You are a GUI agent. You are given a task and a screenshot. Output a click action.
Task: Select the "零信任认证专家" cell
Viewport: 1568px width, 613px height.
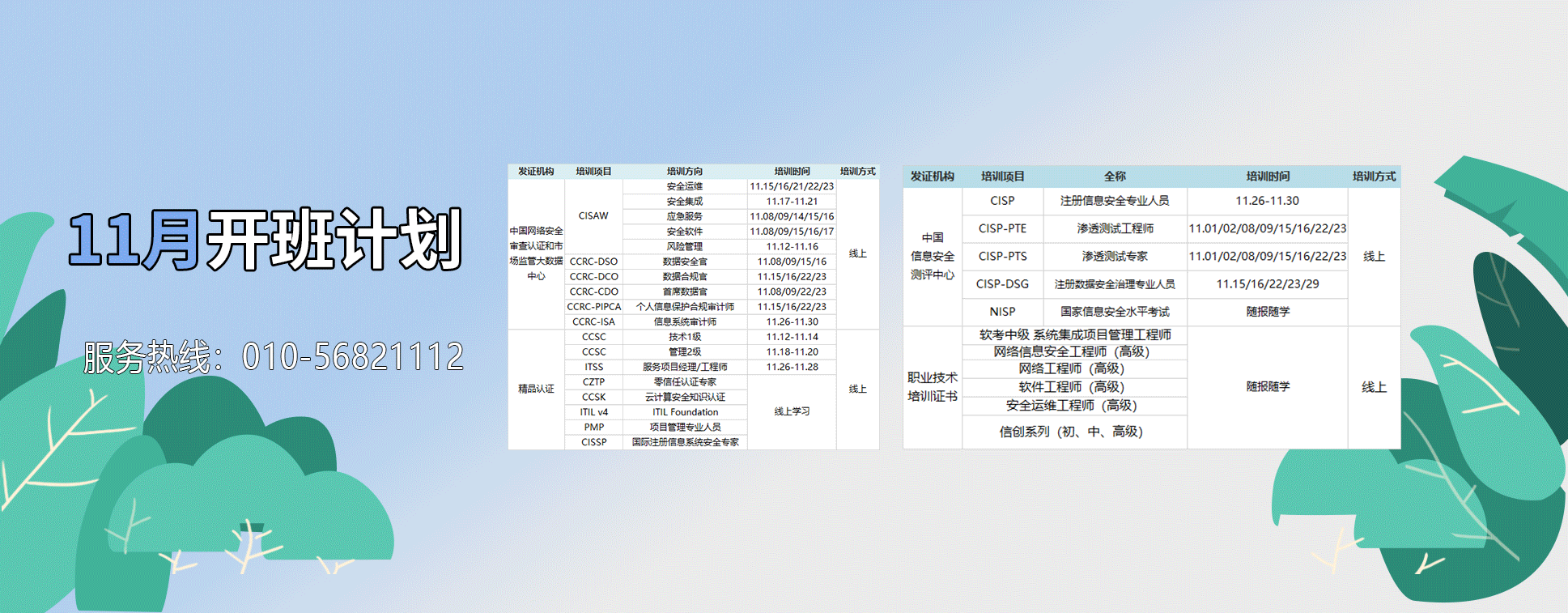coord(685,382)
